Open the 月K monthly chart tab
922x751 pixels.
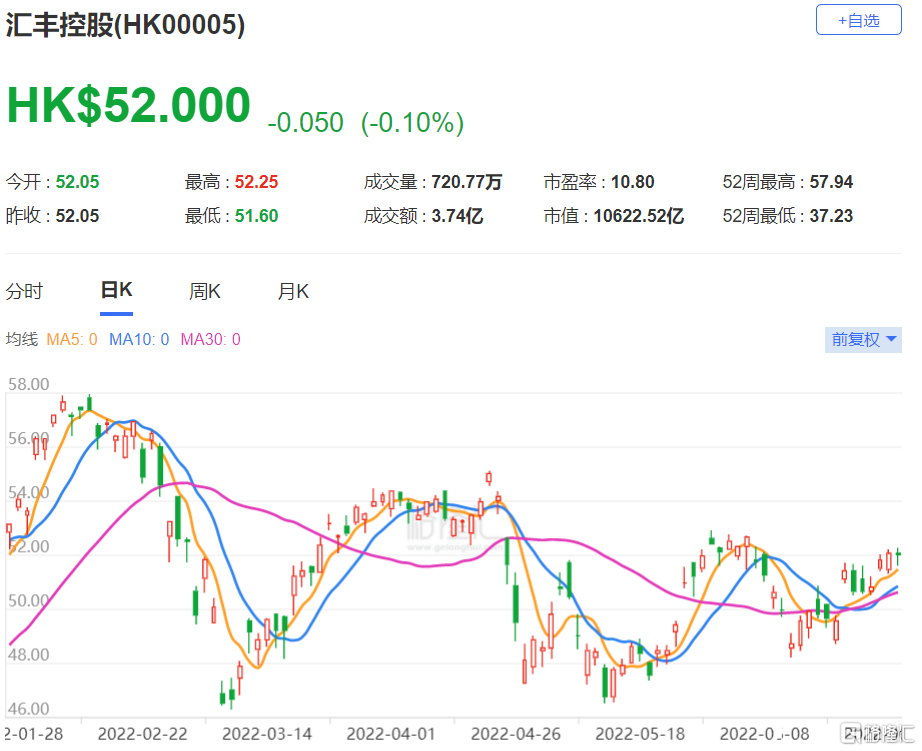[x=293, y=291]
